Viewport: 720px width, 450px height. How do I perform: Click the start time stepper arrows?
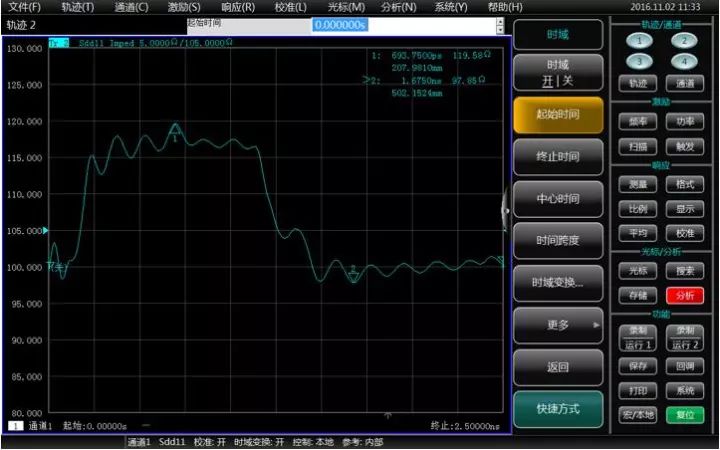click(x=500, y=25)
